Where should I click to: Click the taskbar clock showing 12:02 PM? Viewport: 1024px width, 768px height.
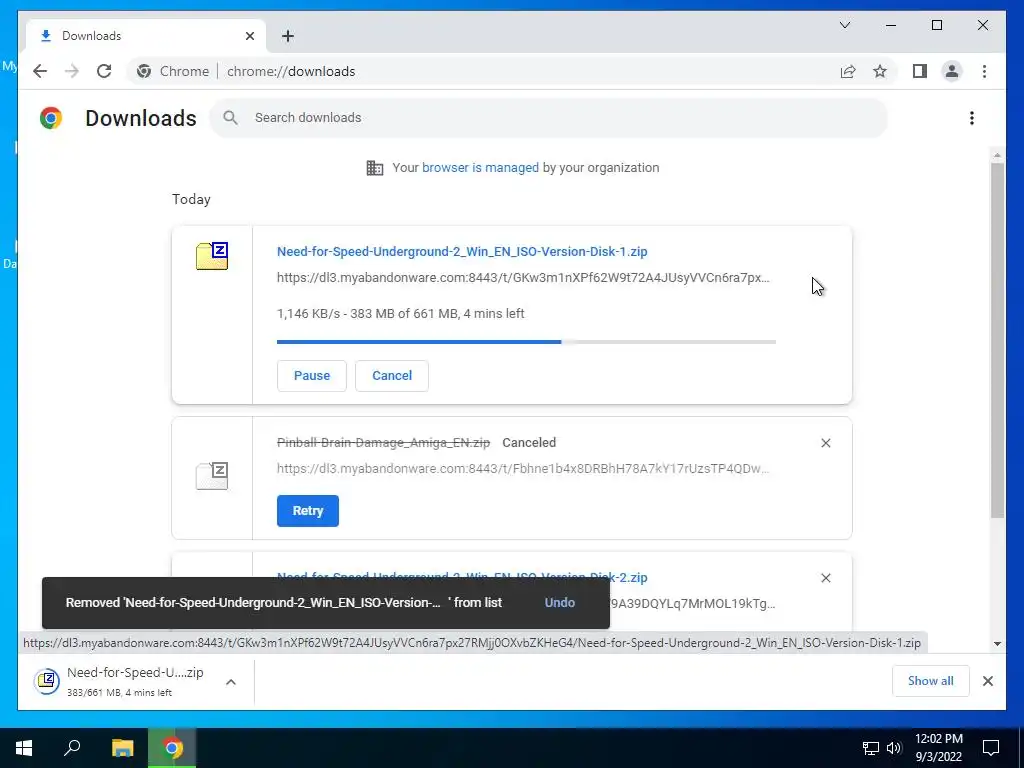click(938, 748)
